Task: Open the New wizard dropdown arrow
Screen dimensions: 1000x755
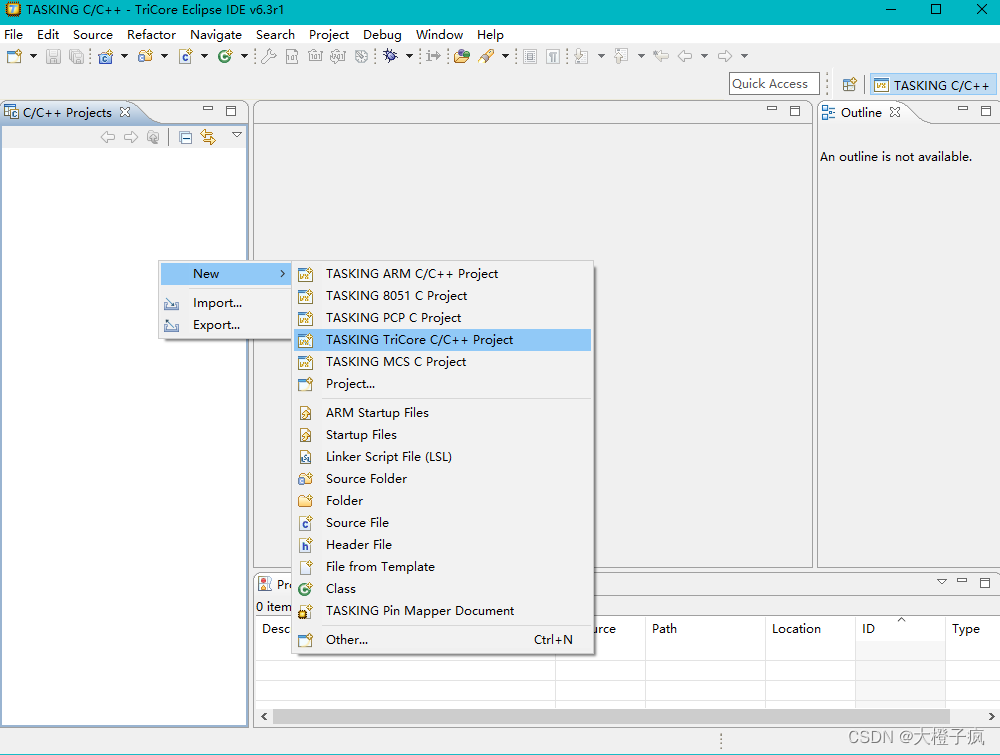Action: [x=33, y=56]
